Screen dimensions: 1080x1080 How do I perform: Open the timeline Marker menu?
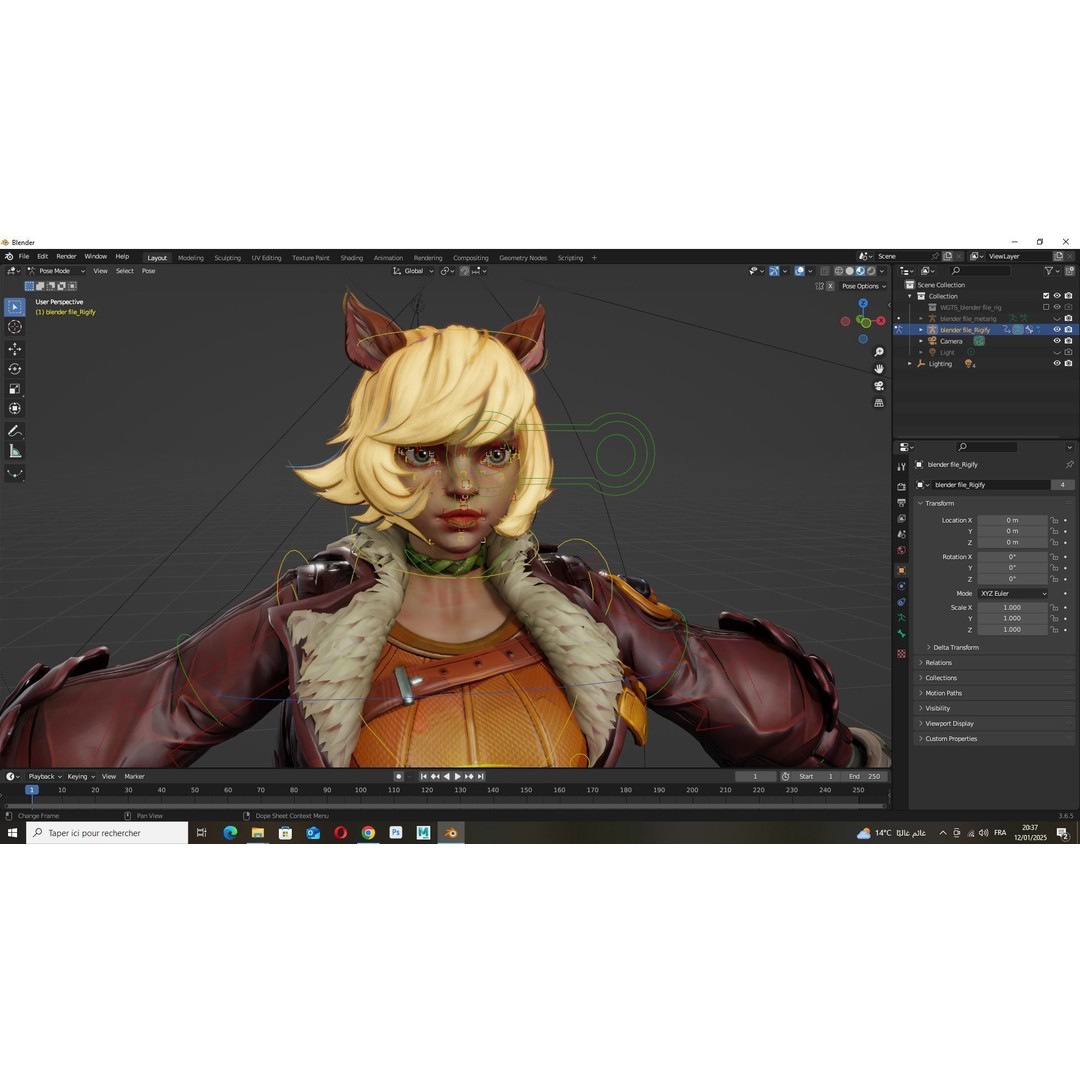coord(134,776)
